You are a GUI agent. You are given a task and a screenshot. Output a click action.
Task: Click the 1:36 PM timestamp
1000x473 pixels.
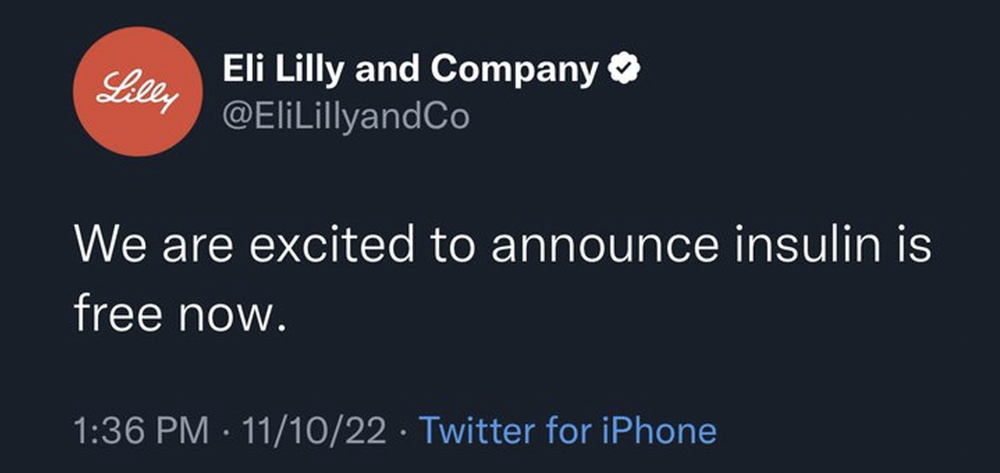(142, 430)
